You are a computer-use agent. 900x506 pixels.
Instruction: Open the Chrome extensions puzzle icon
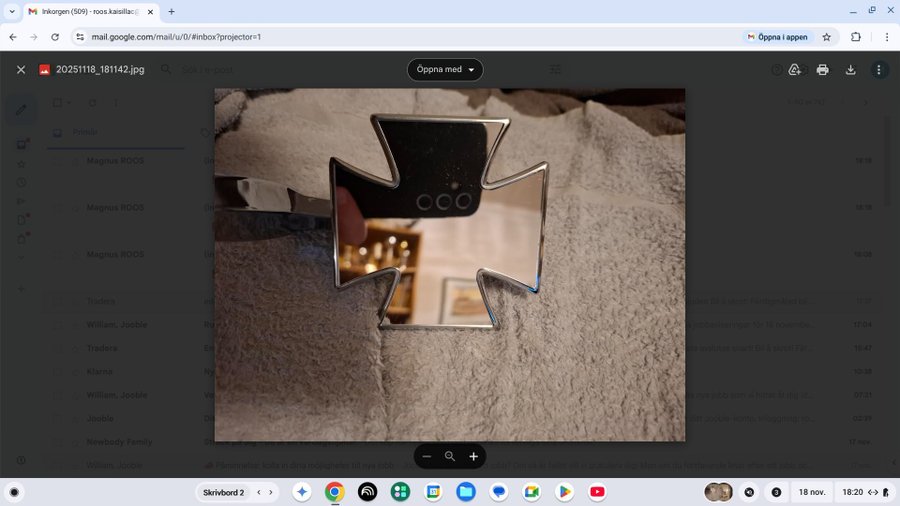coord(856,37)
